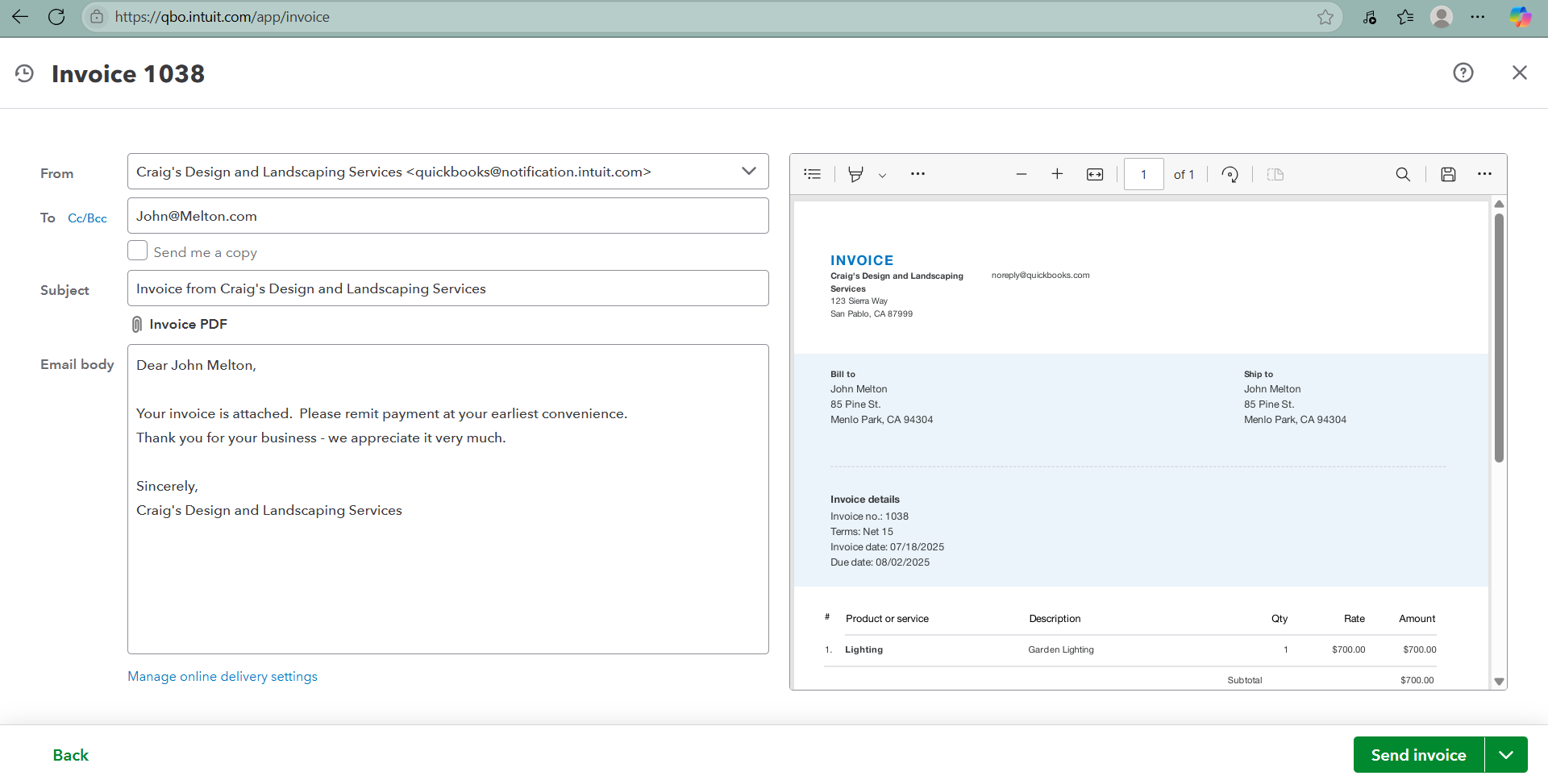Click the PDF scrollbar up arrow
Screen dimensions: 1548x784
[1499, 204]
